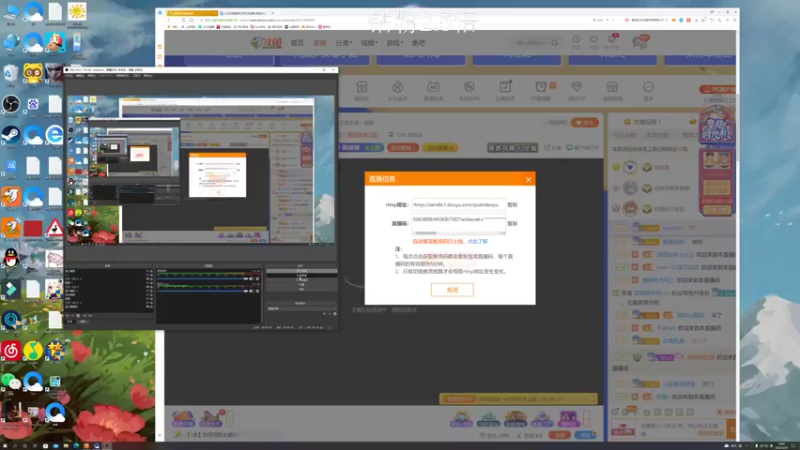Click the blue 点此了解 link in dialog

pos(478,241)
